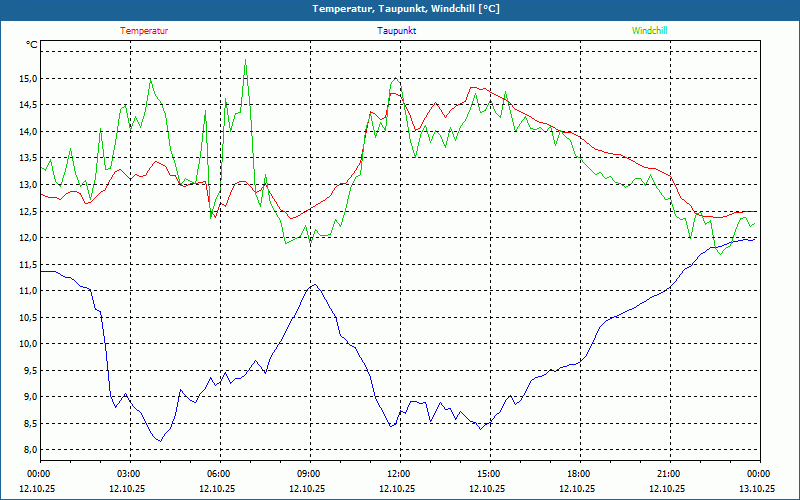Image resolution: width=800 pixels, height=500 pixels.
Task: Click the highest peak of the green Windchill curve
Action: [x=245, y=61]
